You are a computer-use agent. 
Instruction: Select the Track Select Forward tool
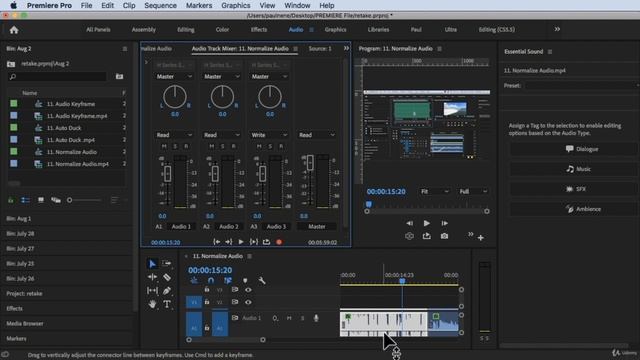point(167,264)
